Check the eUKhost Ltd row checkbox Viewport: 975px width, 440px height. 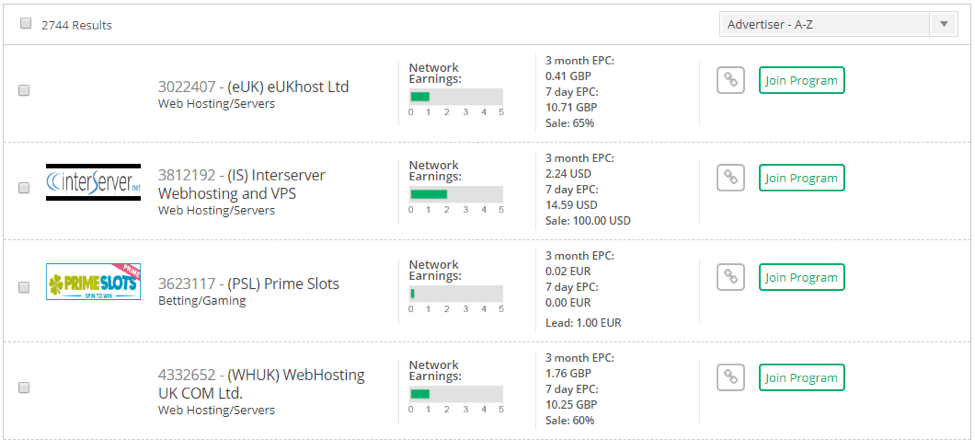[x=24, y=90]
